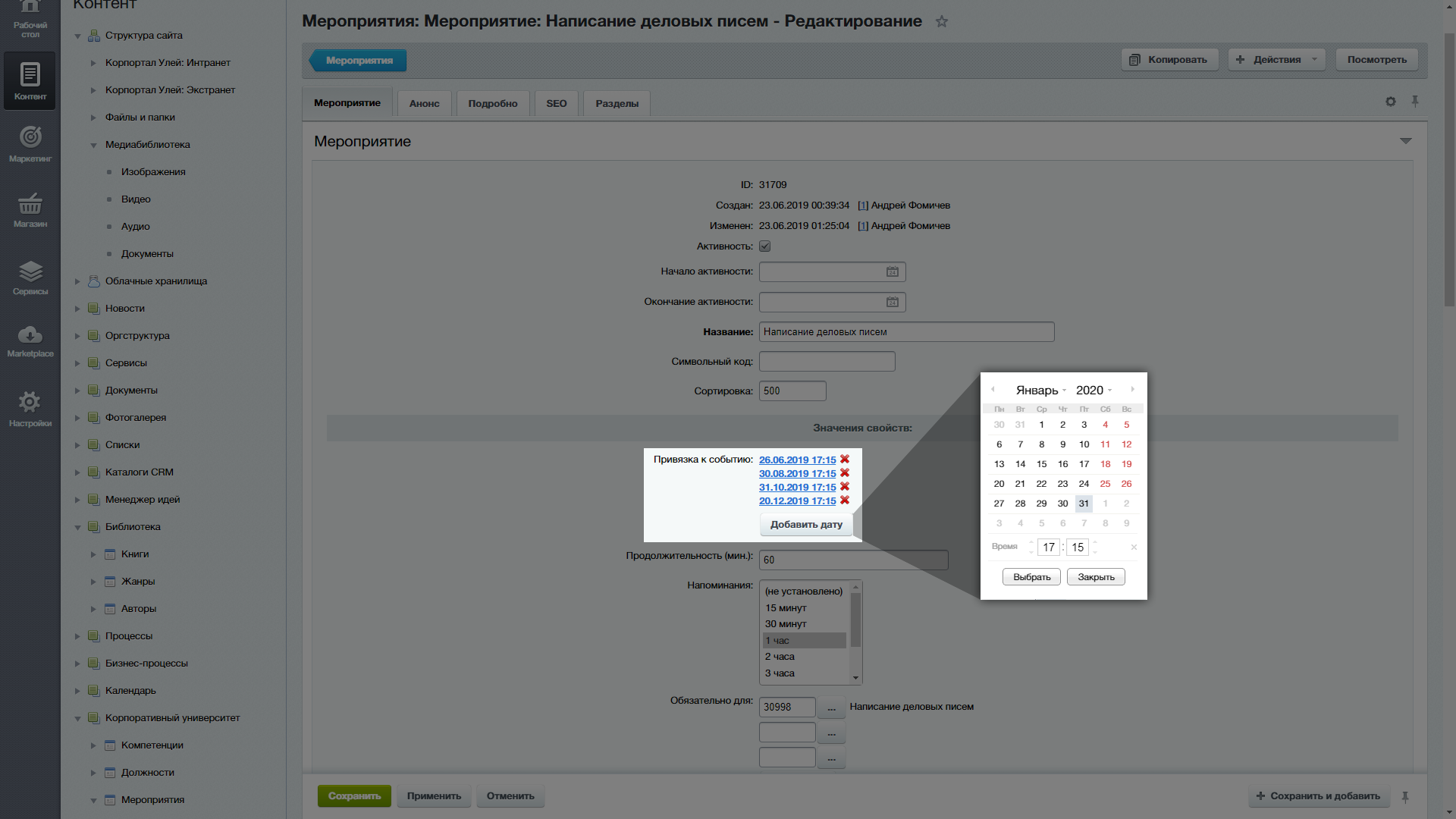Click the hours field showing 17
This screenshot has width=1456, height=819.
pyautogui.click(x=1049, y=548)
